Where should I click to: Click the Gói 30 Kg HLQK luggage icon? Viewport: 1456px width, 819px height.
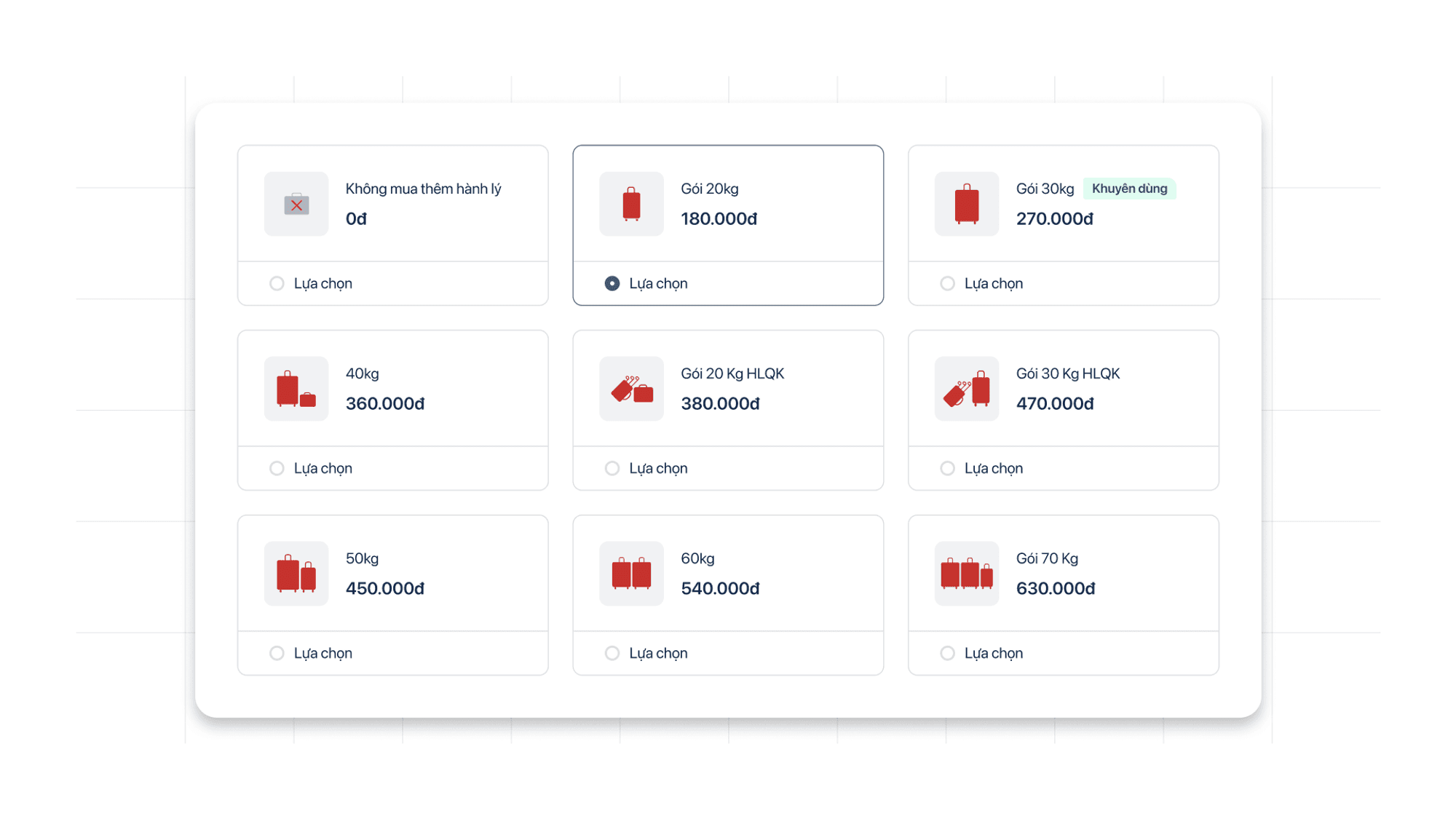tap(966, 389)
